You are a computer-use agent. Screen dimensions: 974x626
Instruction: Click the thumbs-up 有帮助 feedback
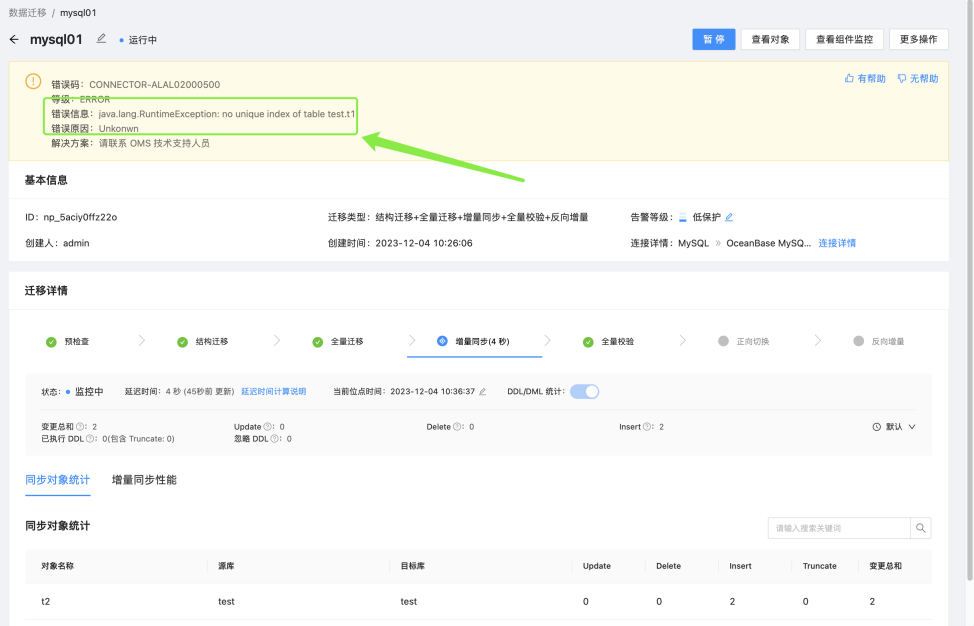tap(865, 79)
